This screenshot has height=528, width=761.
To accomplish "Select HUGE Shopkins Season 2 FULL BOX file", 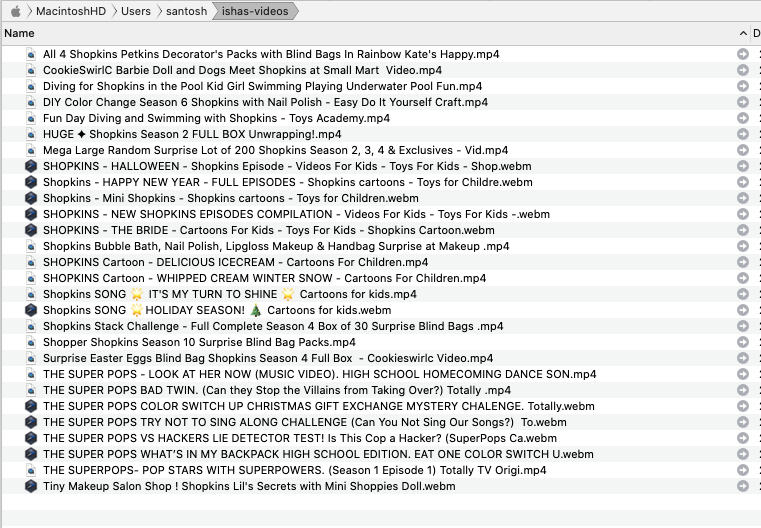I will 192,134.
